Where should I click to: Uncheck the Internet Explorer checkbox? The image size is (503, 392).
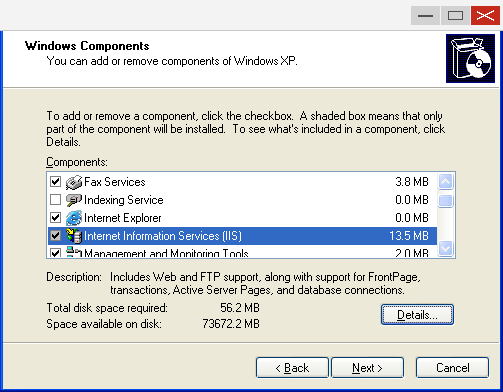coord(55,218)
